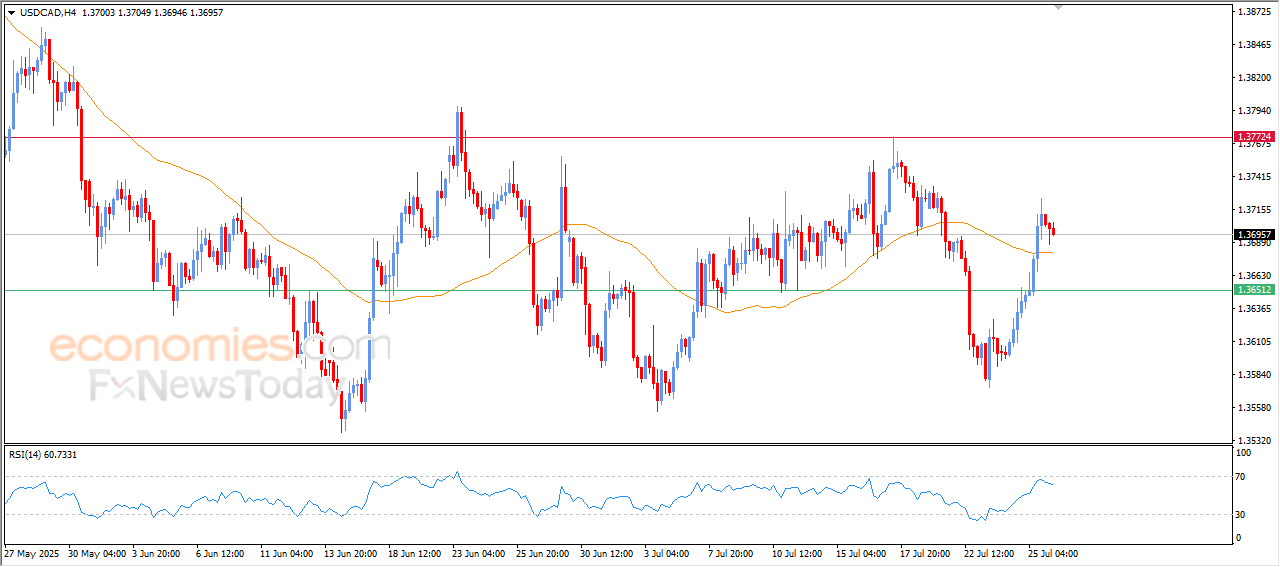The height and width of the screenshot is (567, 1280).
Task: Select the green 1.36512 price level tag
Action: click(1254, 290)
